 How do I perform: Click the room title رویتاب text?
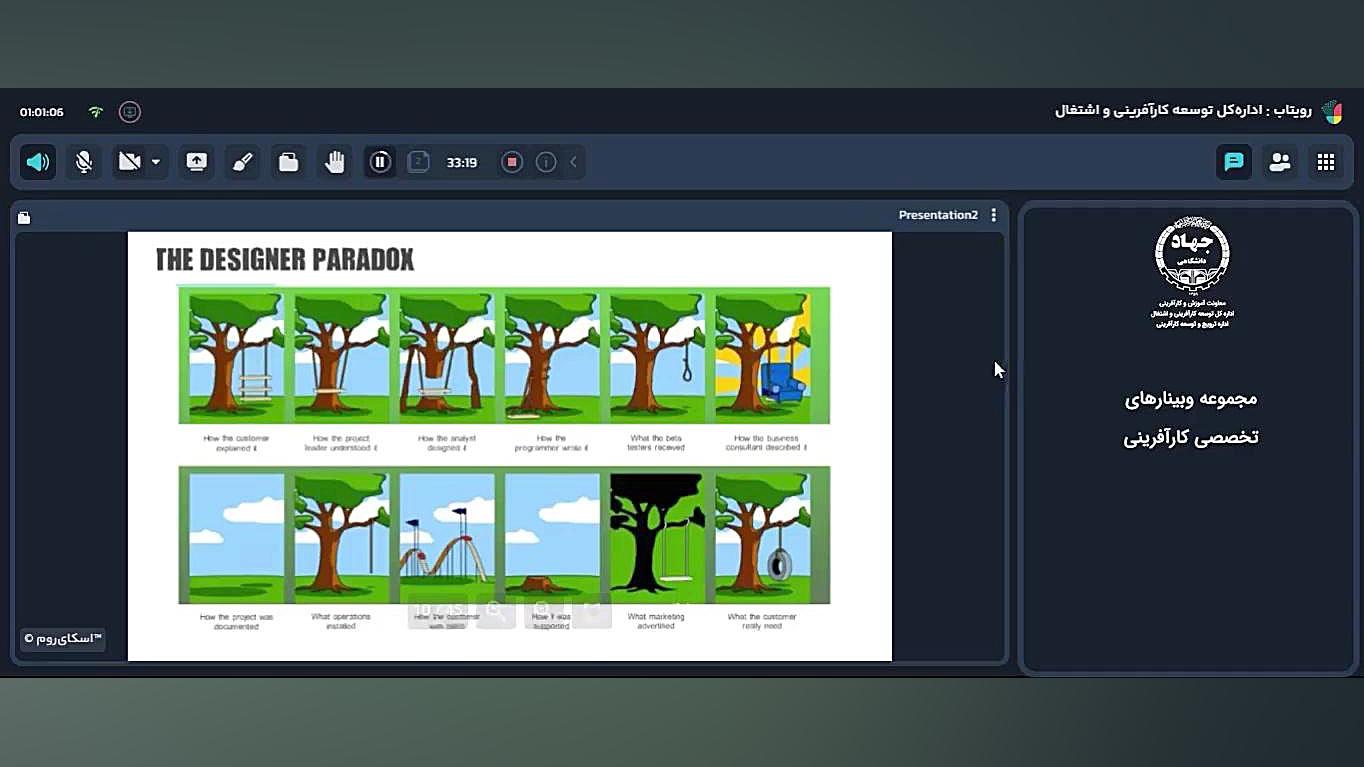point(1183,110)
